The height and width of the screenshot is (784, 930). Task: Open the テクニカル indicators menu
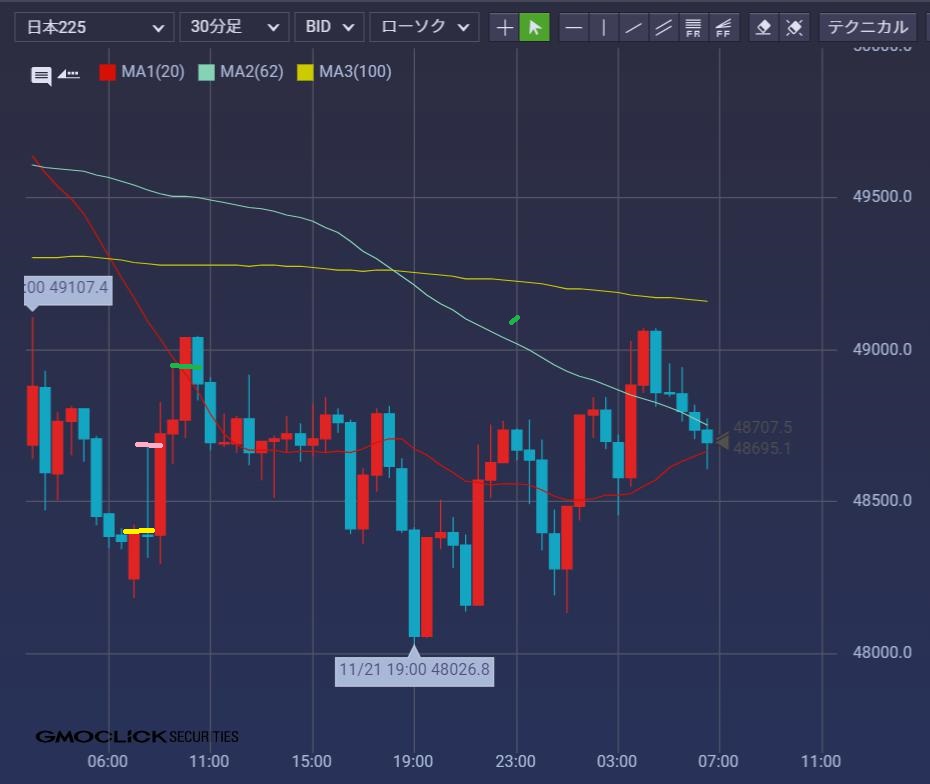[867, 27]
